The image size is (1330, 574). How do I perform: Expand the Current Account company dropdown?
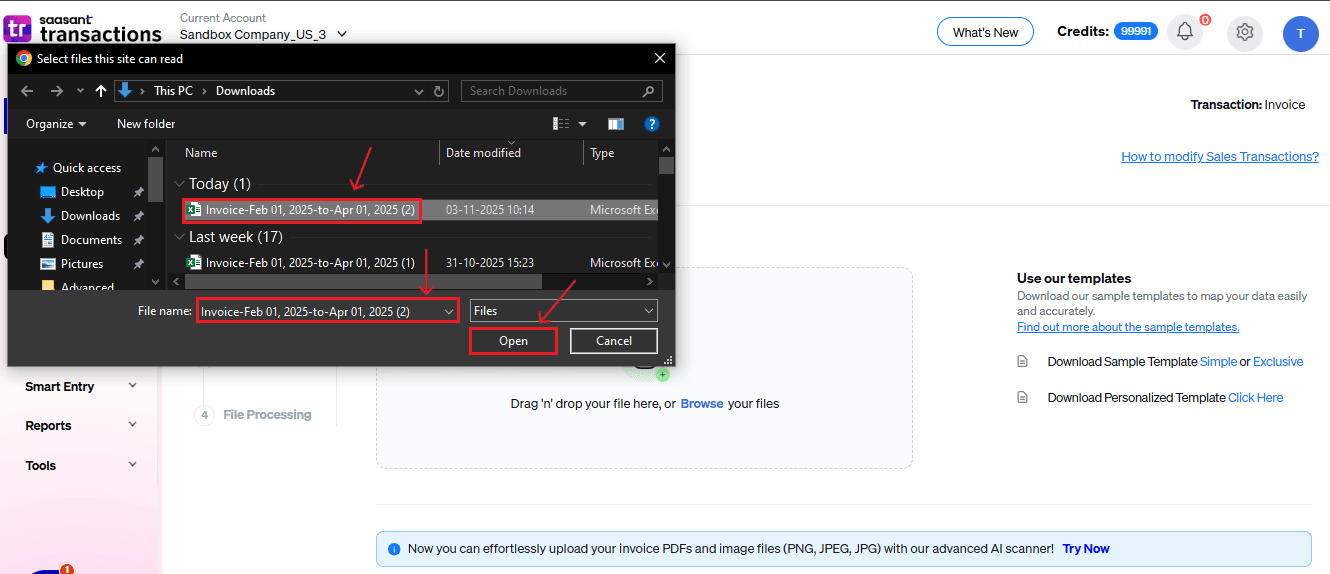click(342, 34)
